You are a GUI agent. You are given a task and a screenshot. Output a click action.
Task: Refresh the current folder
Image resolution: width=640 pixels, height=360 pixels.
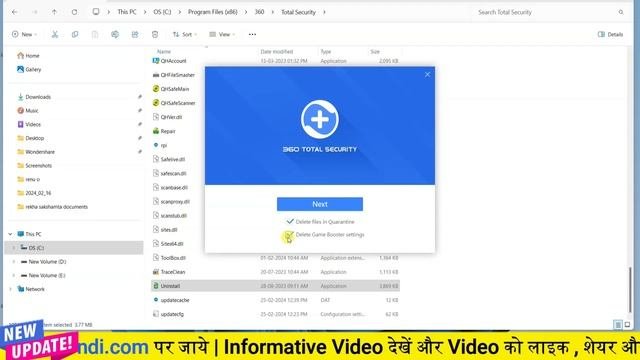74,12
